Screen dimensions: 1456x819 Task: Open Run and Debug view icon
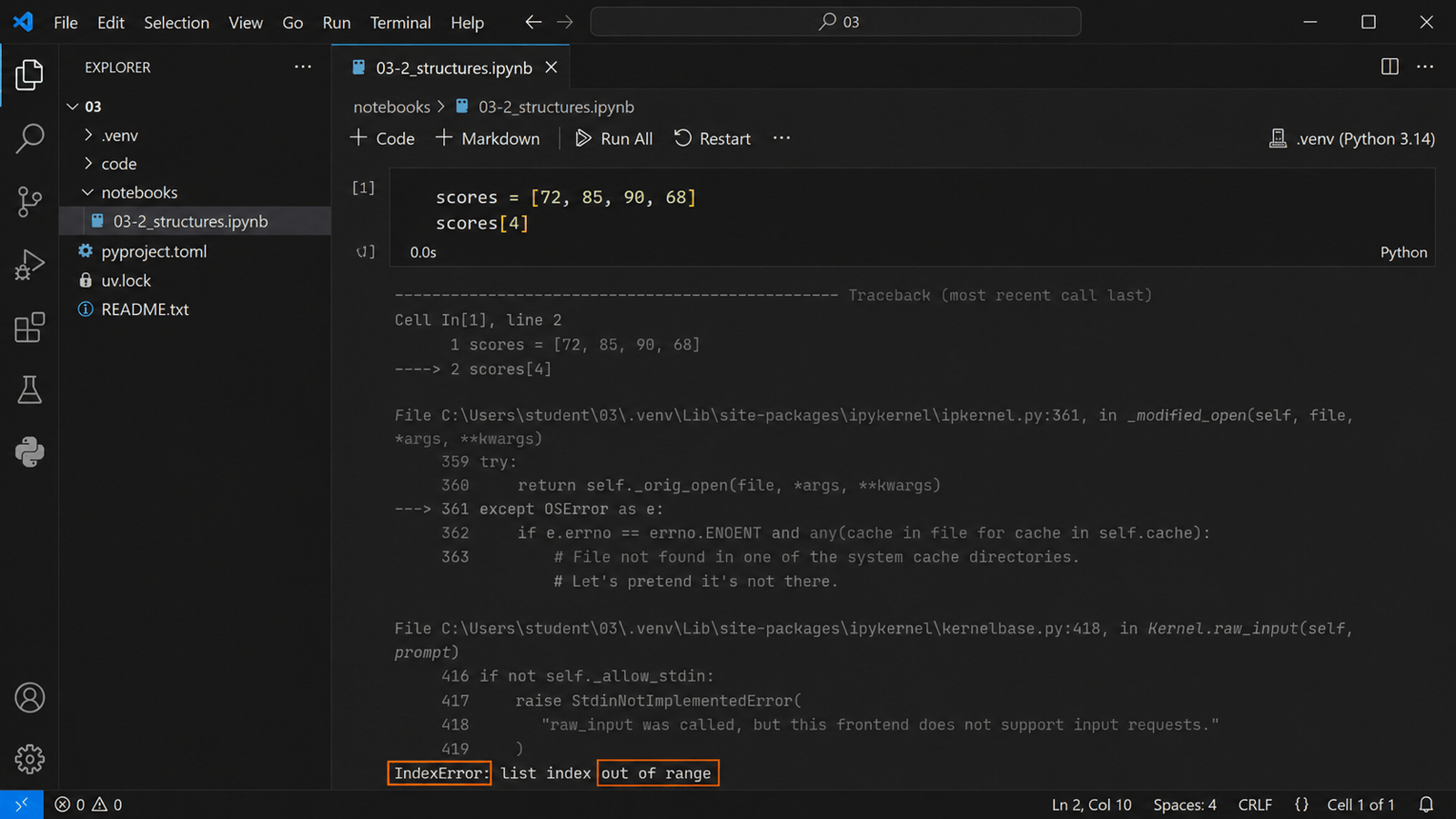pos(29,265)
